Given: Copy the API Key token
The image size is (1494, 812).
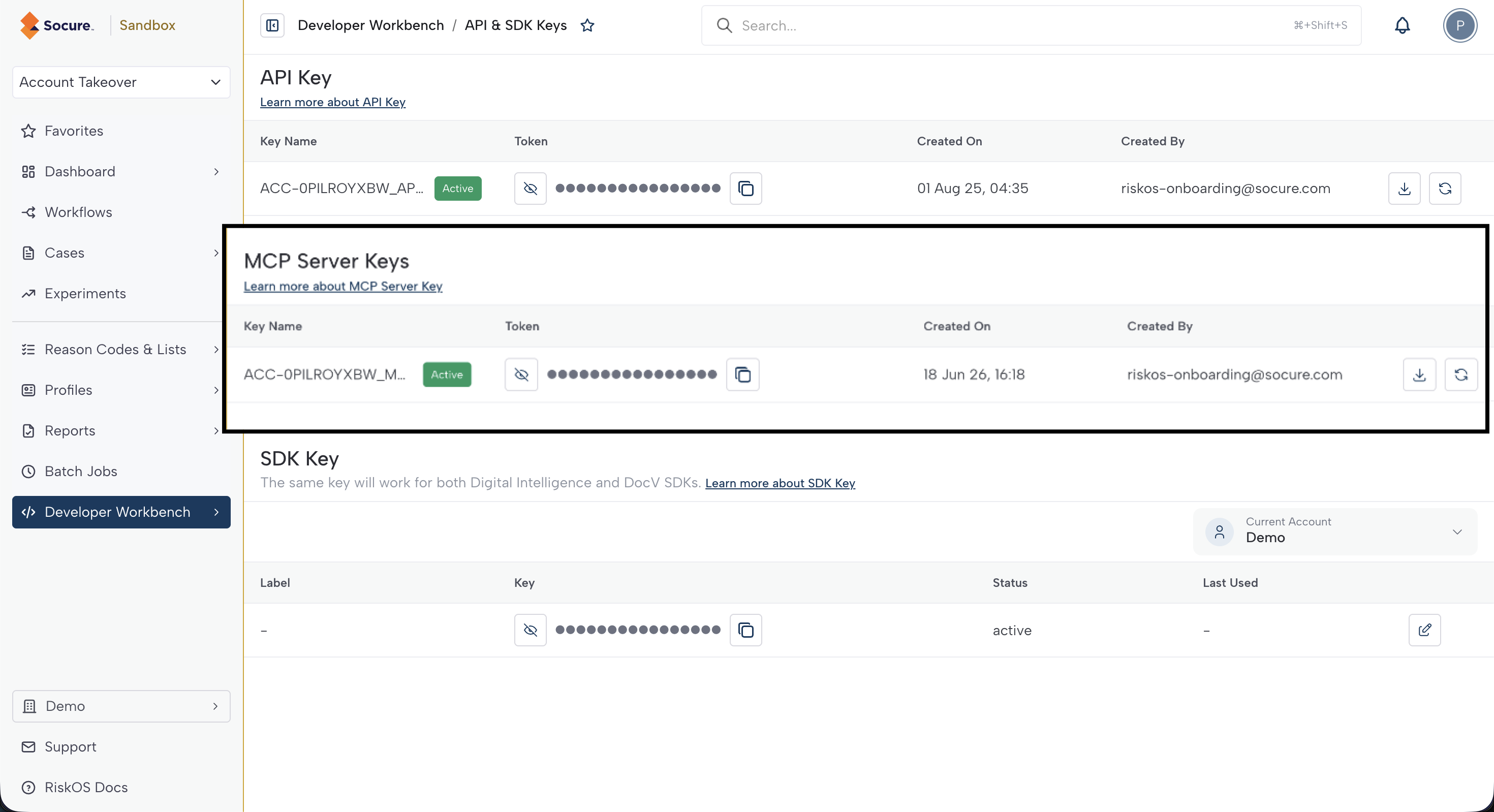Looking at the screenshot, I should click(x=746, y=188).
